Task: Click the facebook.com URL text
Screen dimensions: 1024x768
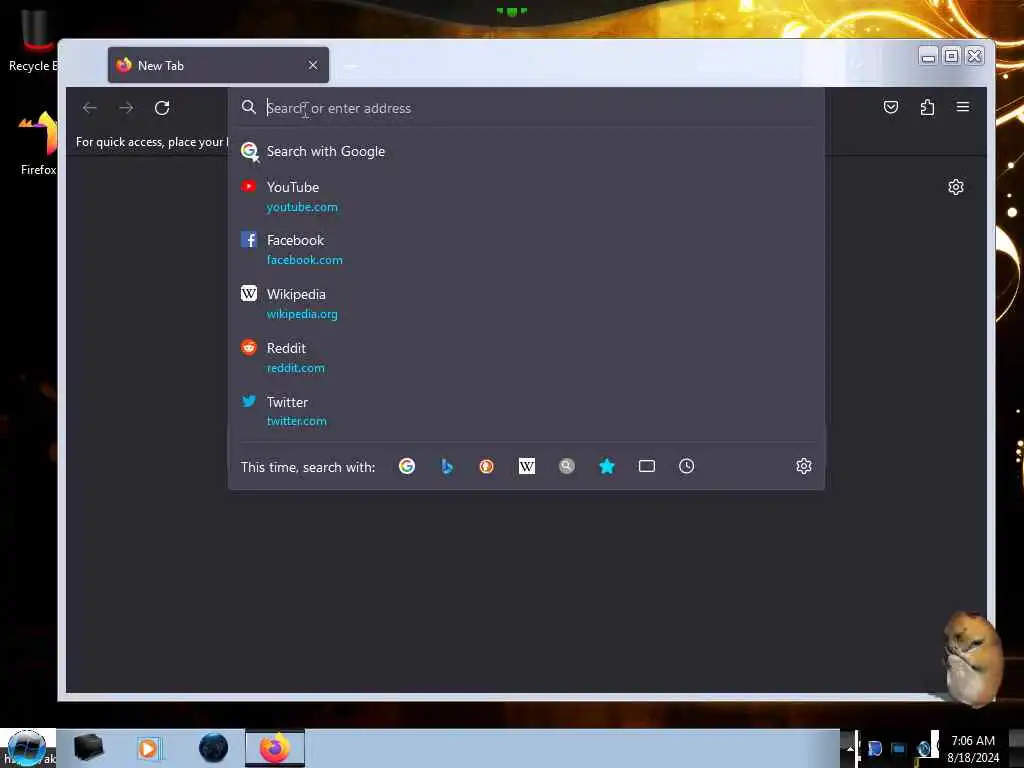Action: point(304,260)
